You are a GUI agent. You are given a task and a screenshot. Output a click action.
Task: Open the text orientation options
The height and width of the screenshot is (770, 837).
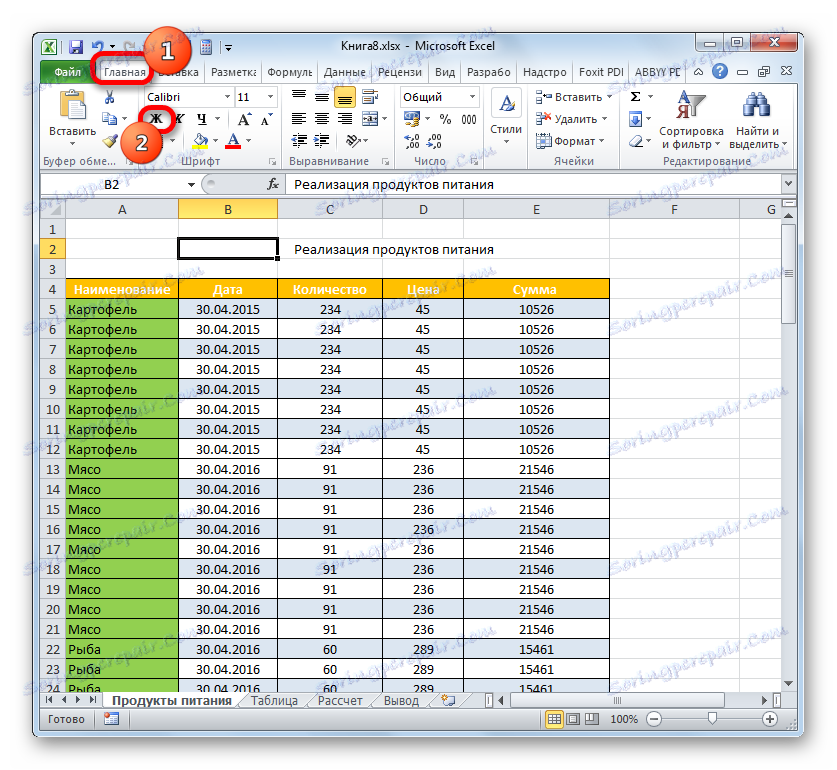click(353, 141)
